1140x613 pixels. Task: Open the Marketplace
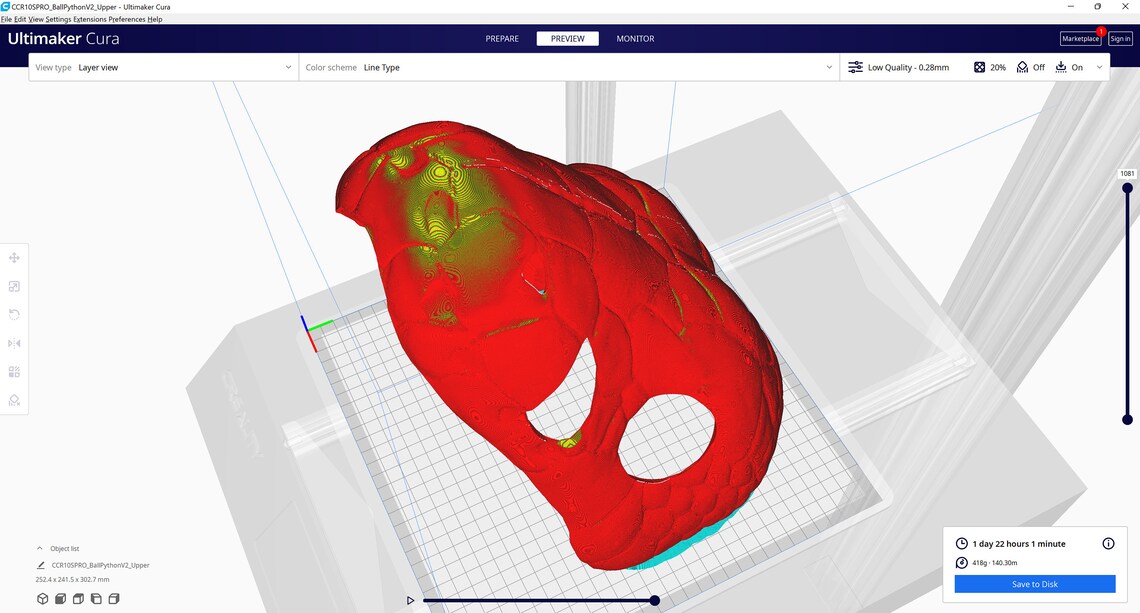(x=1080, y=38)
